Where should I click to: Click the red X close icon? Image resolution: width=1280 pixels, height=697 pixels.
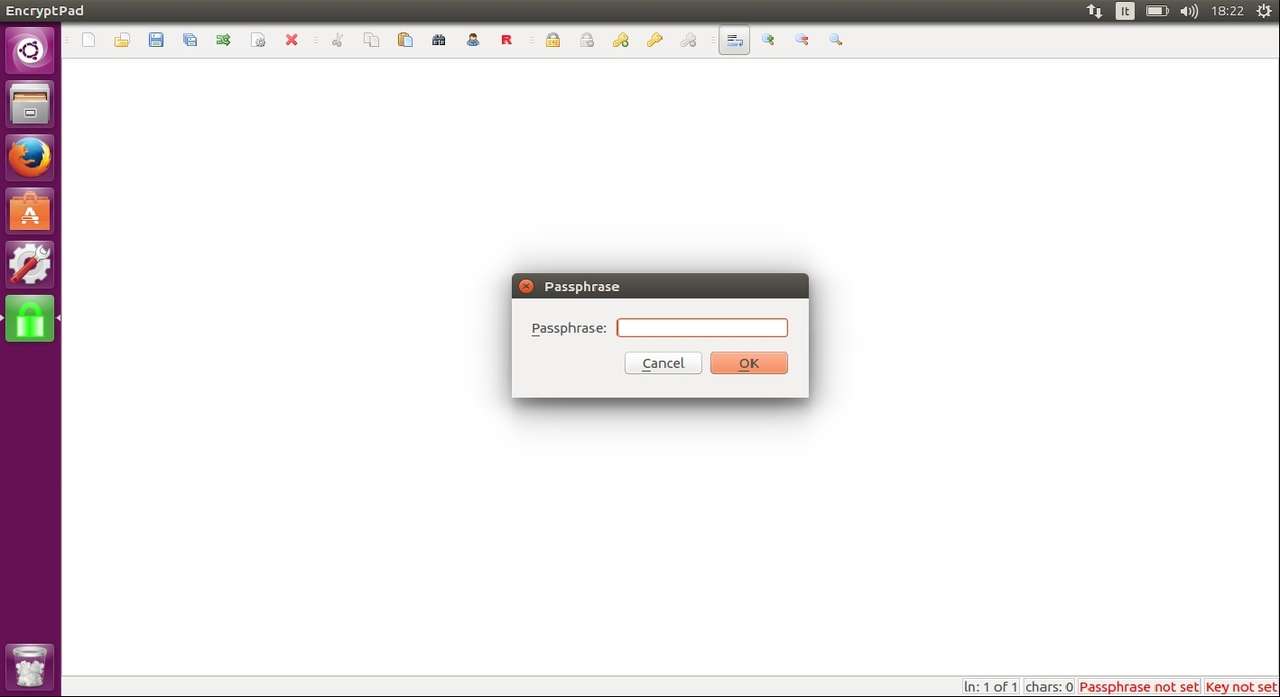click(292, 40)
